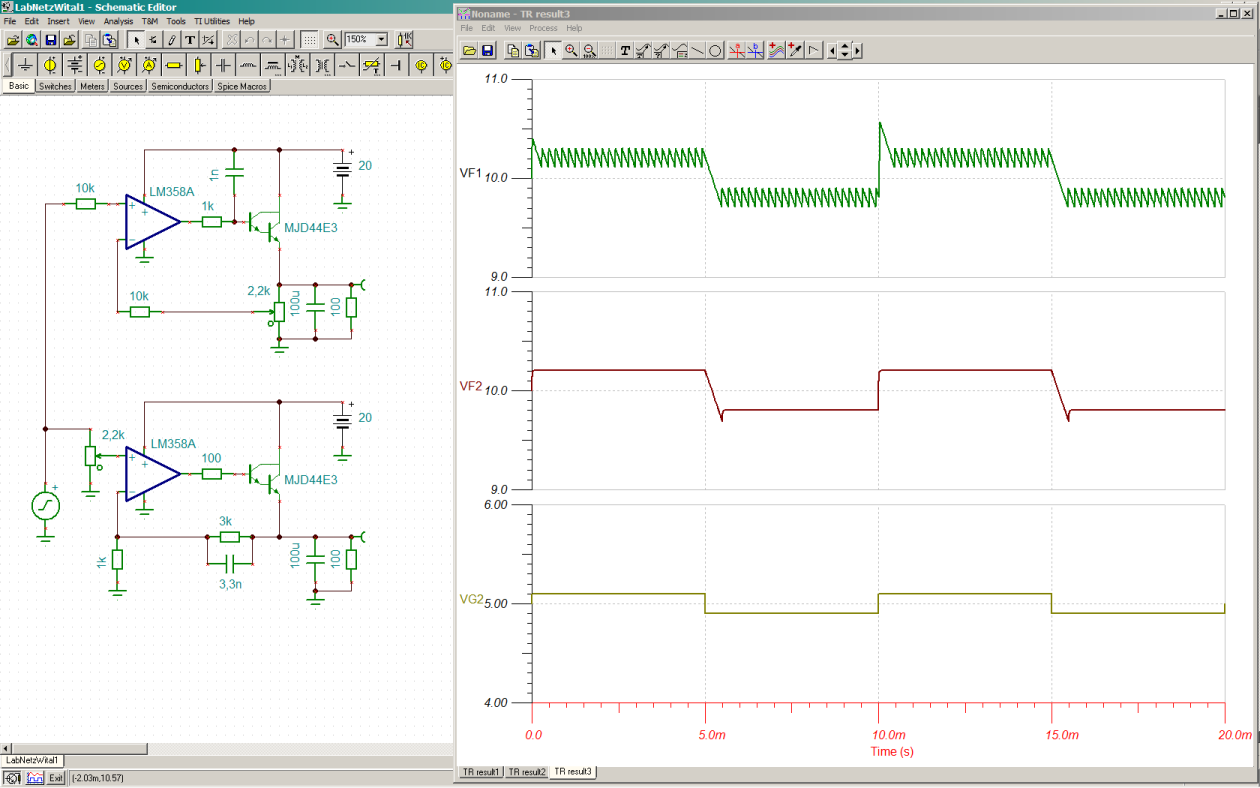The image size is (1260, 788).
Task: Switch to Switches component tab
Action: tap(55, 86)
